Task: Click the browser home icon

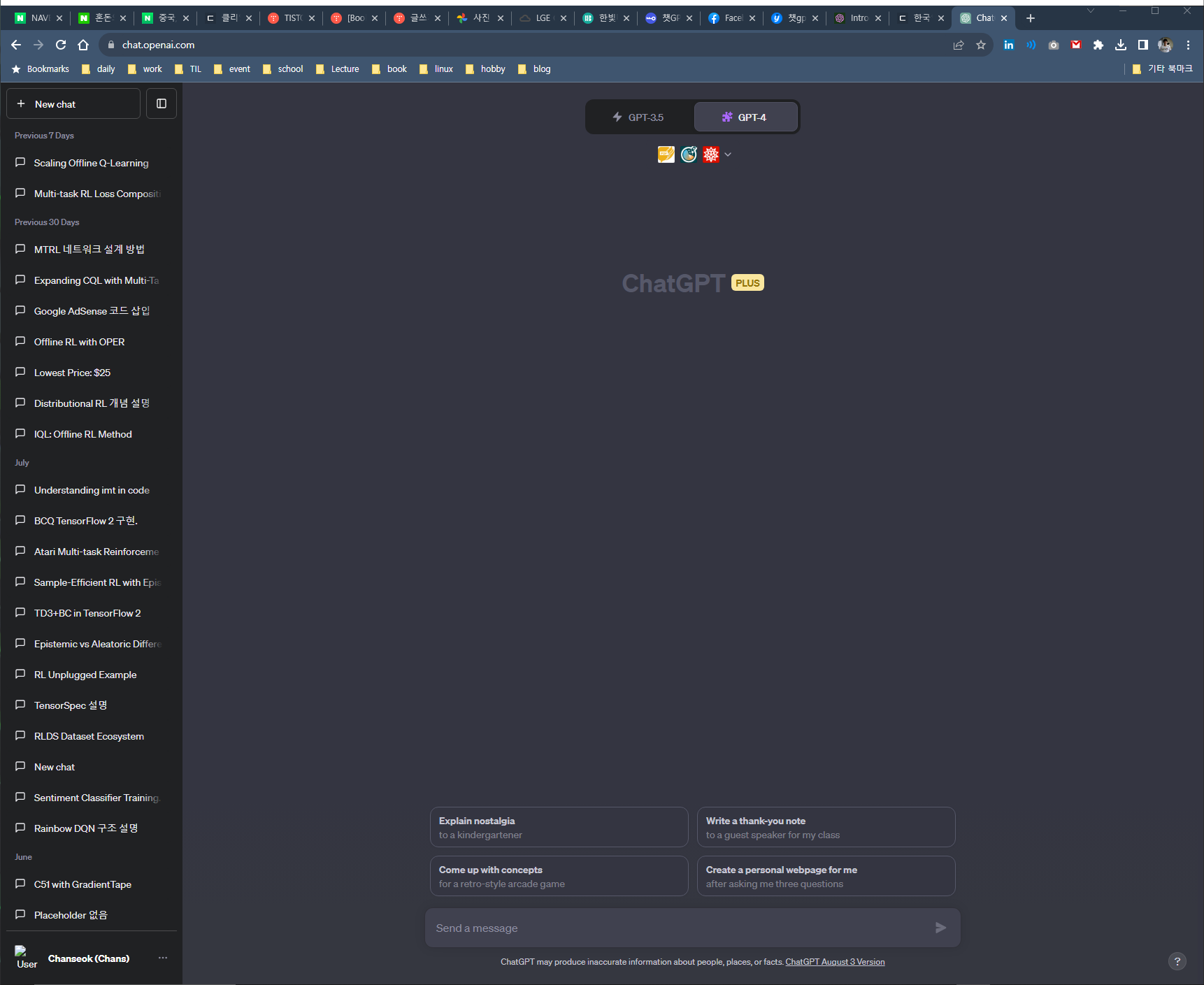Action: [x=83, y=45]
